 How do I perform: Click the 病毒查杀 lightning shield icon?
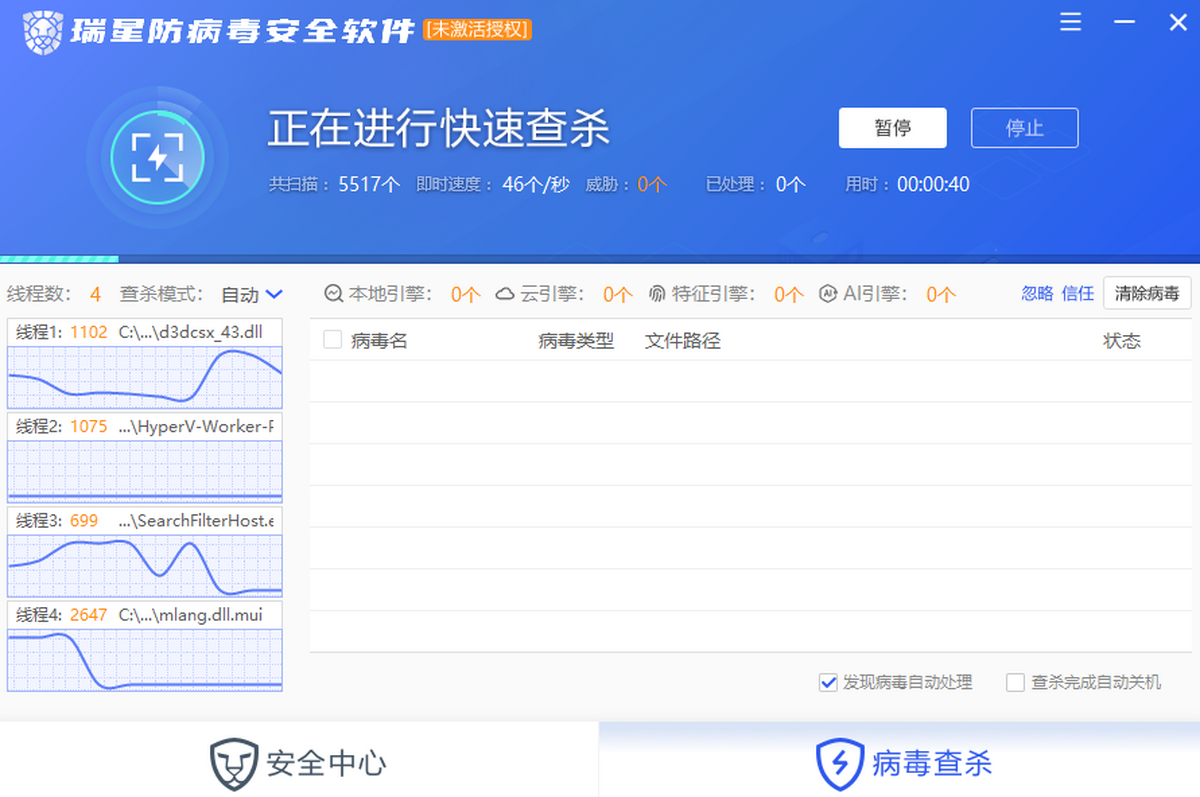[839, 764]
